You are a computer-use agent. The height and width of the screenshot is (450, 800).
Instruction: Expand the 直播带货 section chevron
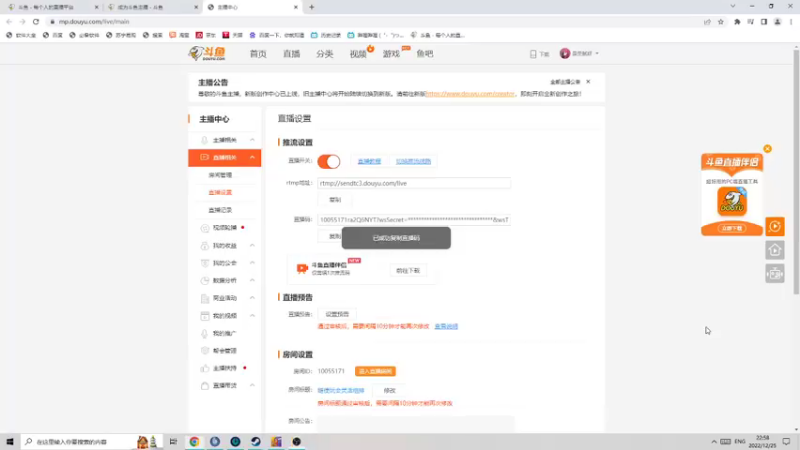[x=252, y=385]
